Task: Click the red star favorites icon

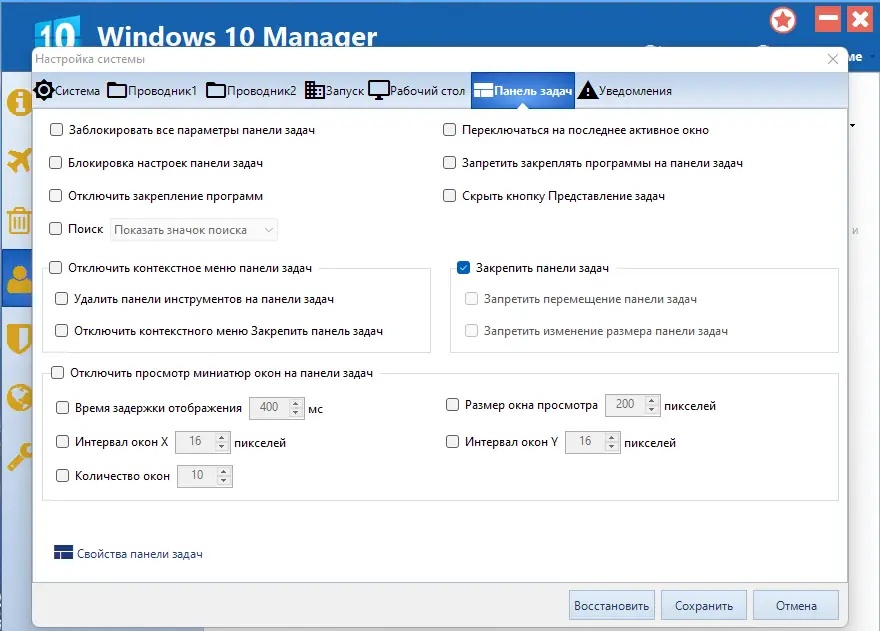Action: (783, 21)
